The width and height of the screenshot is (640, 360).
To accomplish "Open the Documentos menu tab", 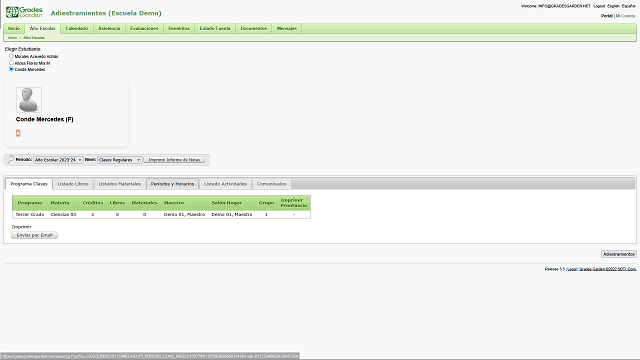I will 253,29.
